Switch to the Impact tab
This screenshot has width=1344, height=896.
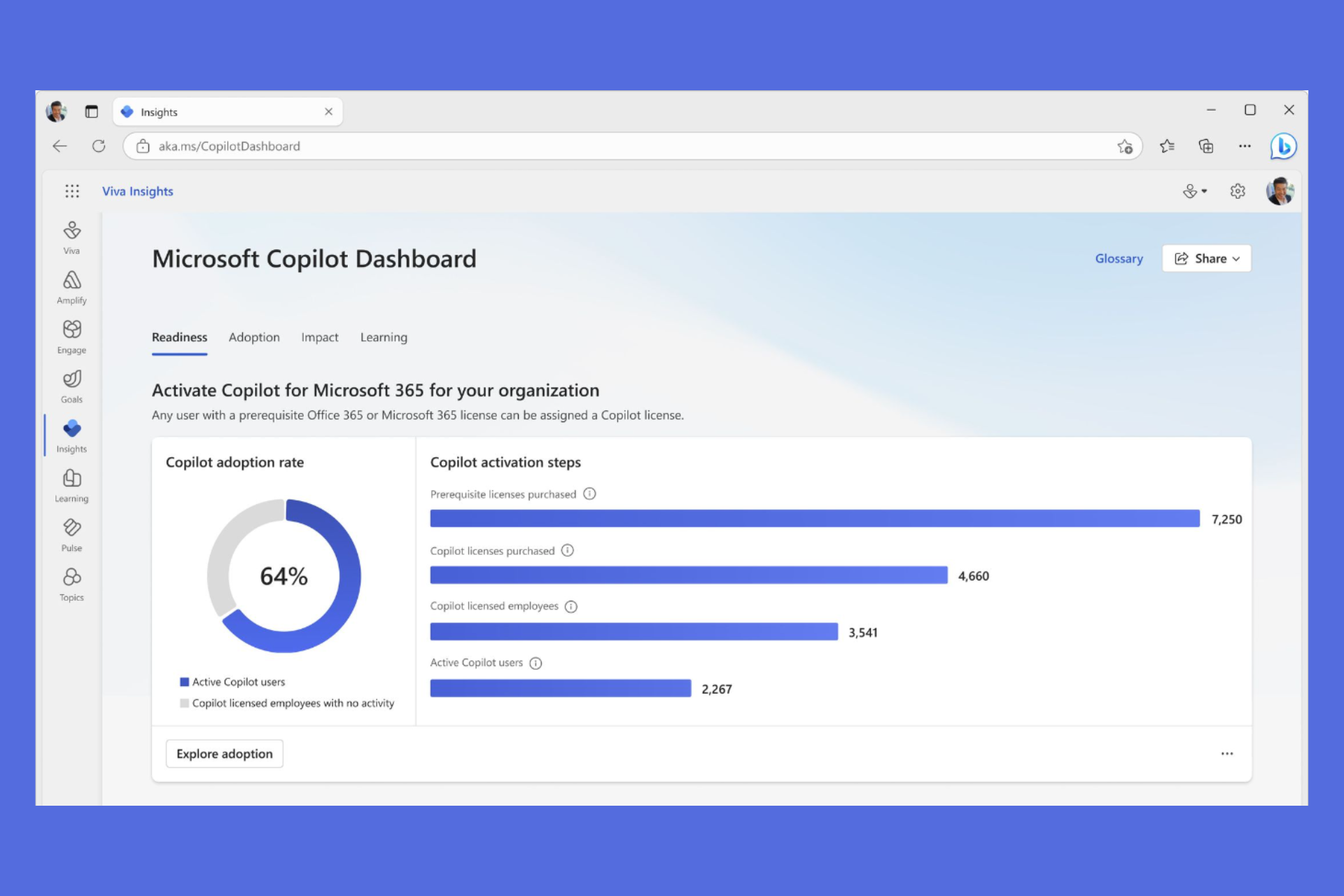[x=320, y=337]
